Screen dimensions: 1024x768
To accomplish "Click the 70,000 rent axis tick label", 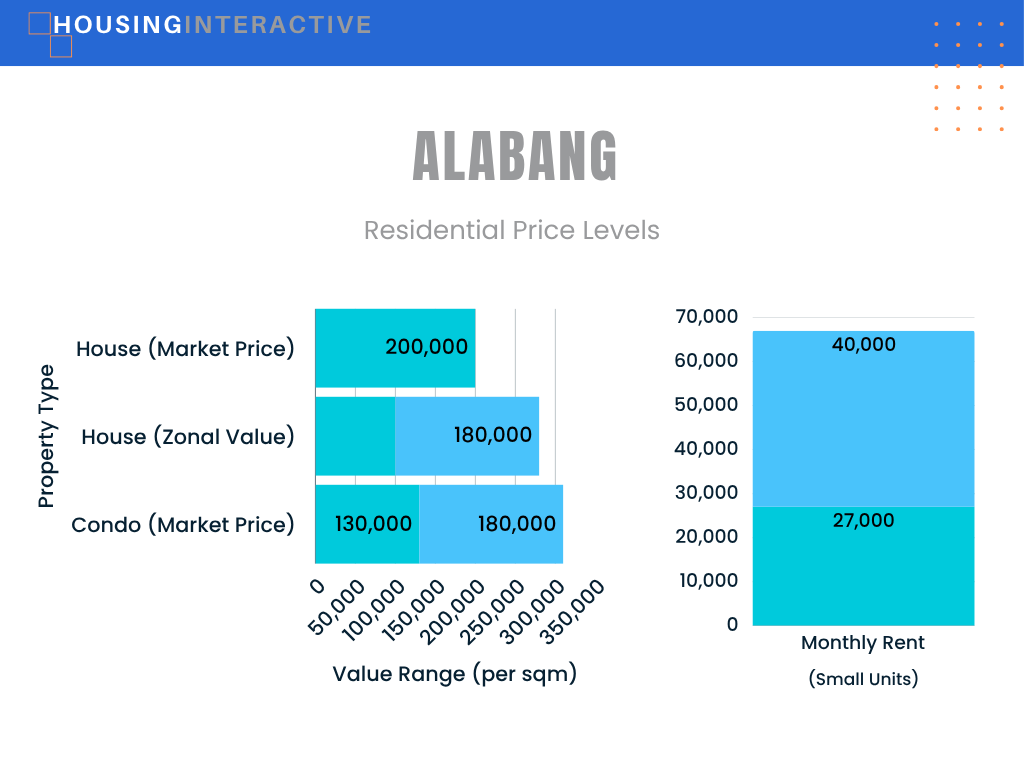I will click(707, 316).
